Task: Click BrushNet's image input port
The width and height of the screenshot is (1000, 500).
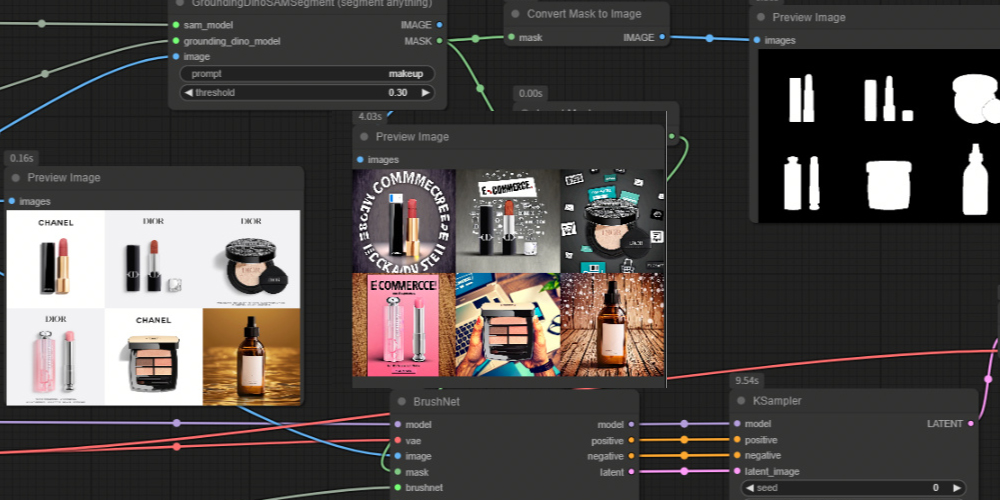Action: [398, 456]
